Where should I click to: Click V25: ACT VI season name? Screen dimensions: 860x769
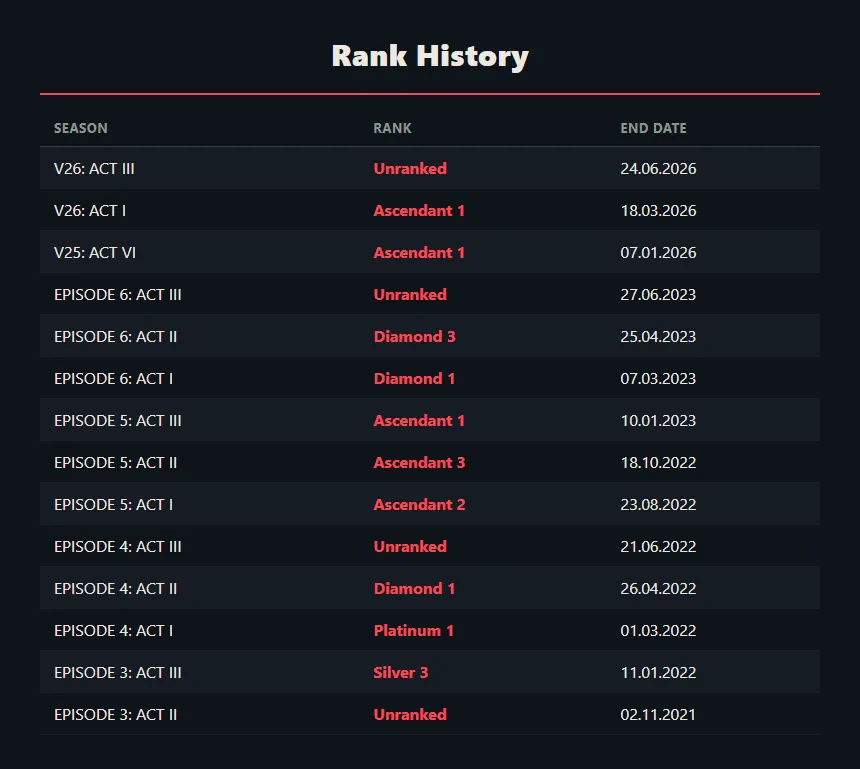click(x=95, y=253)
